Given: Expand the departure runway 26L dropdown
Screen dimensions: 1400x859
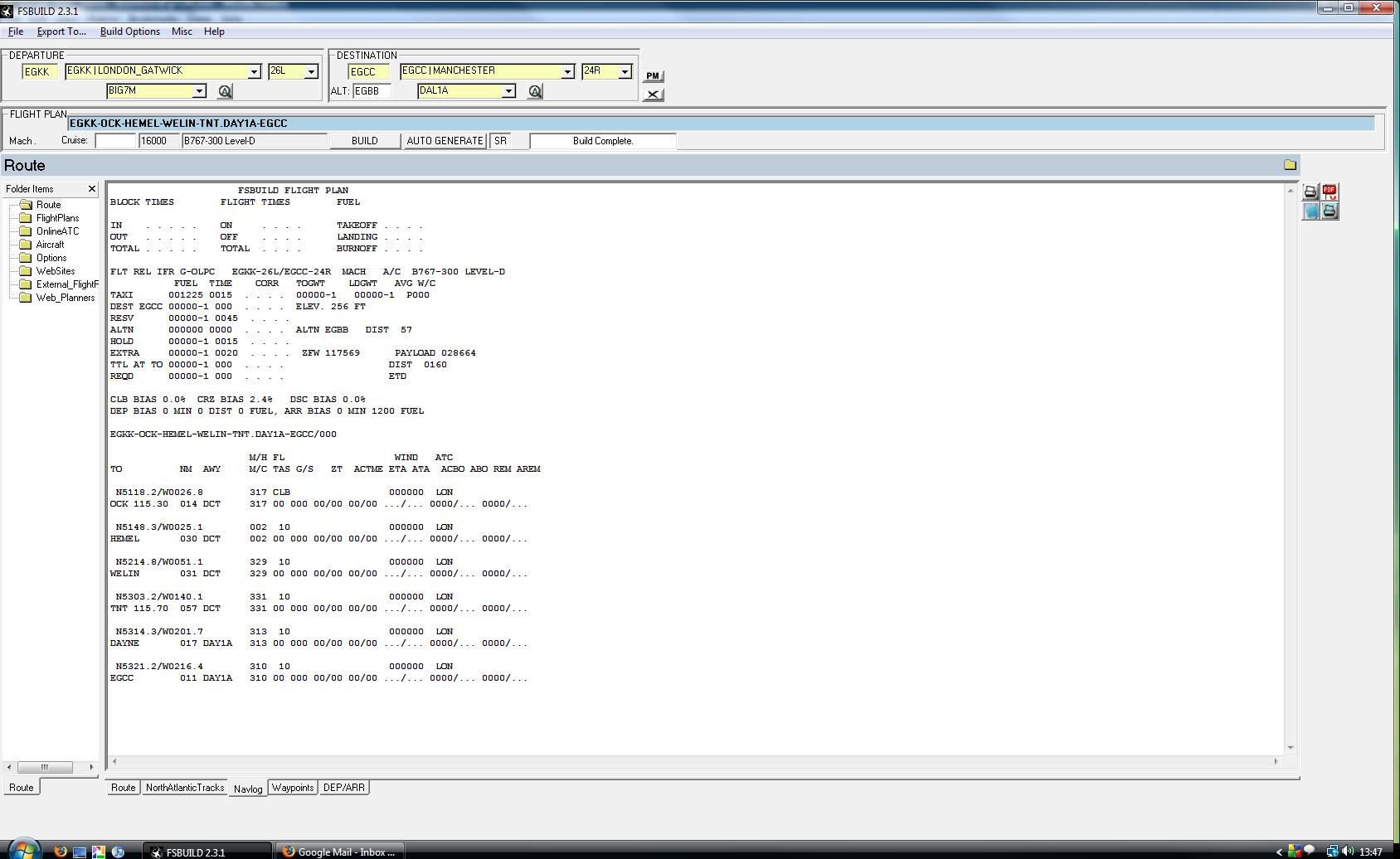Looking at the screenshot, I should 311,71.
